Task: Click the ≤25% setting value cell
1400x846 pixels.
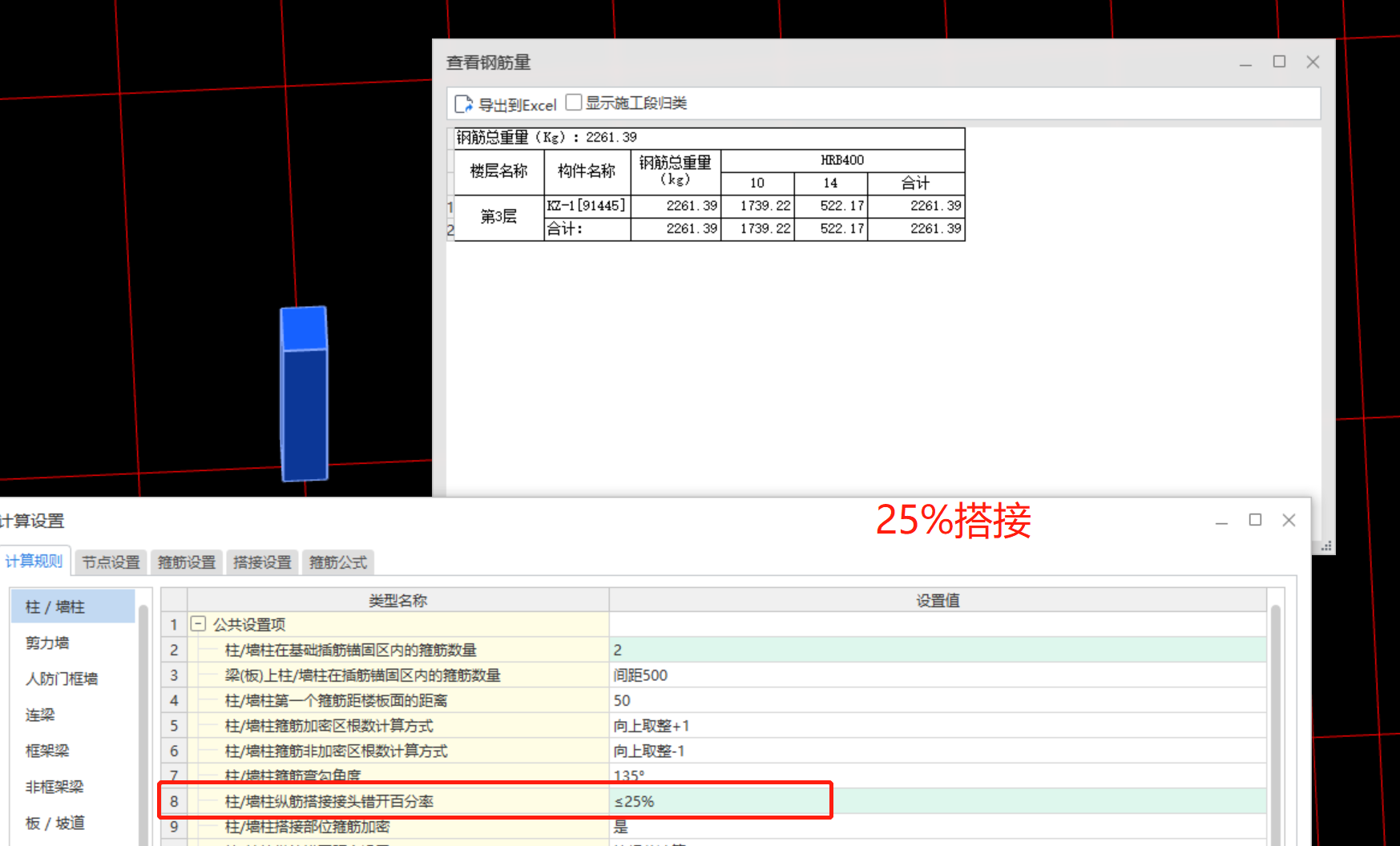Action: (938, 801)
